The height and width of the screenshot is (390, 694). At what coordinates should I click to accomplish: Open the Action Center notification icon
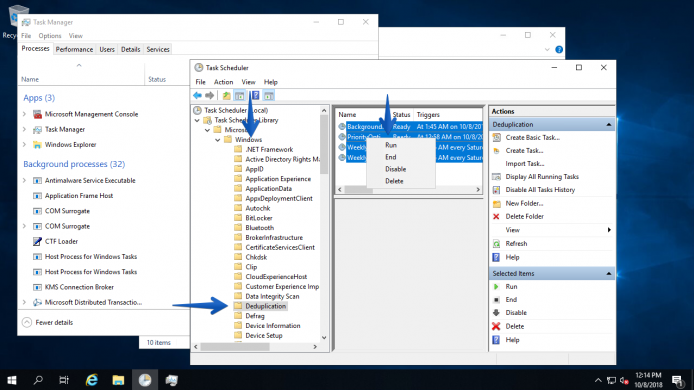[x=678, y=380]
